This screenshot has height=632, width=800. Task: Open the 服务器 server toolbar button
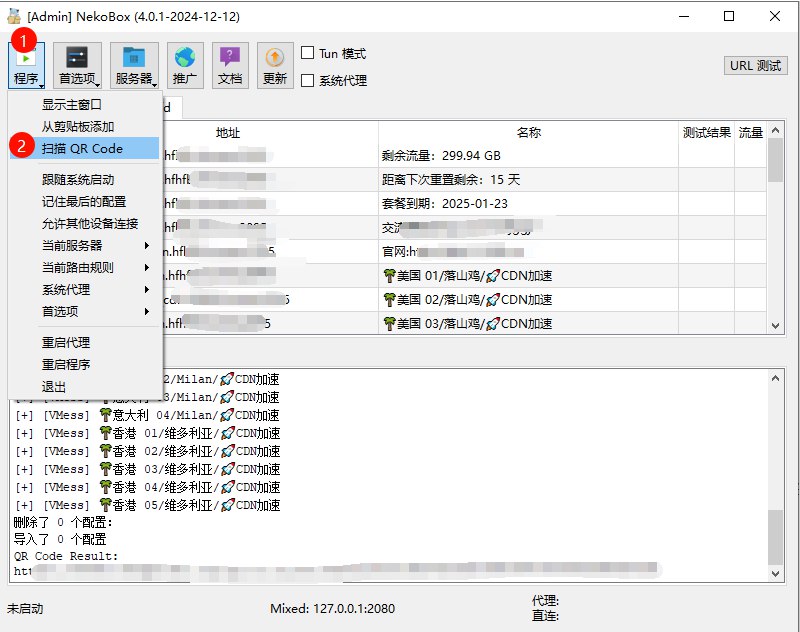tap(134, 66)
